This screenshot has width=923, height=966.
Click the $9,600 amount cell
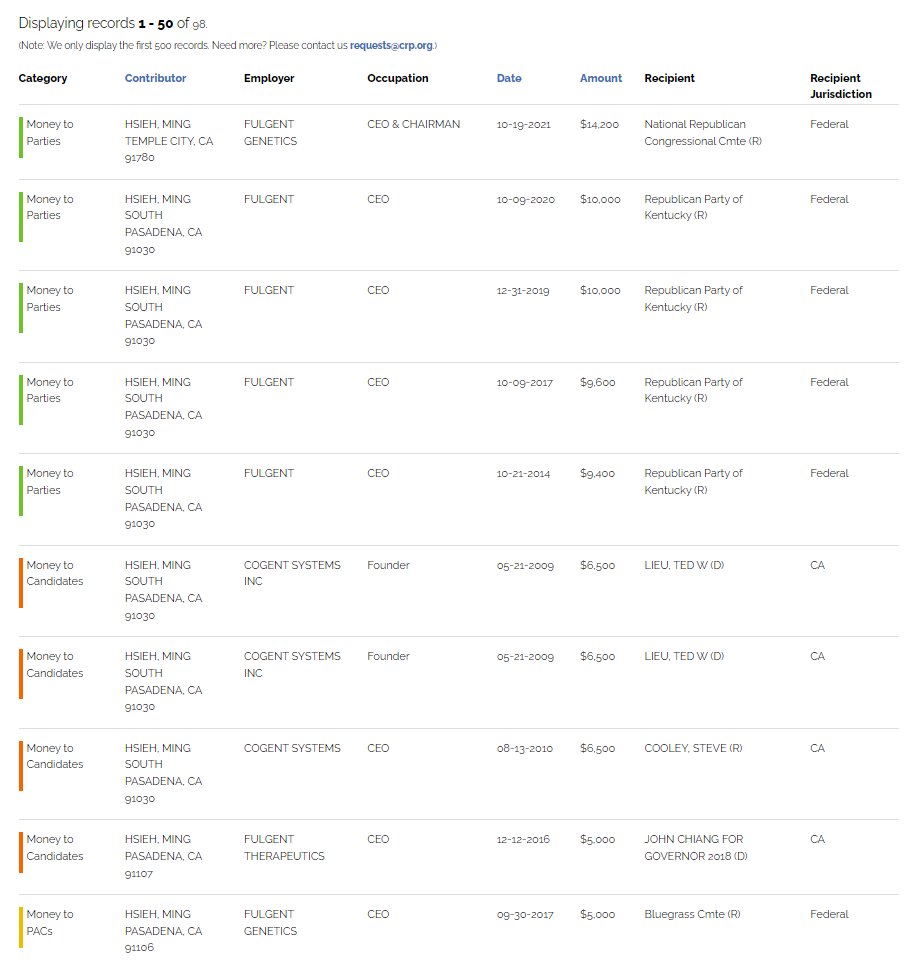pos(597,382)
